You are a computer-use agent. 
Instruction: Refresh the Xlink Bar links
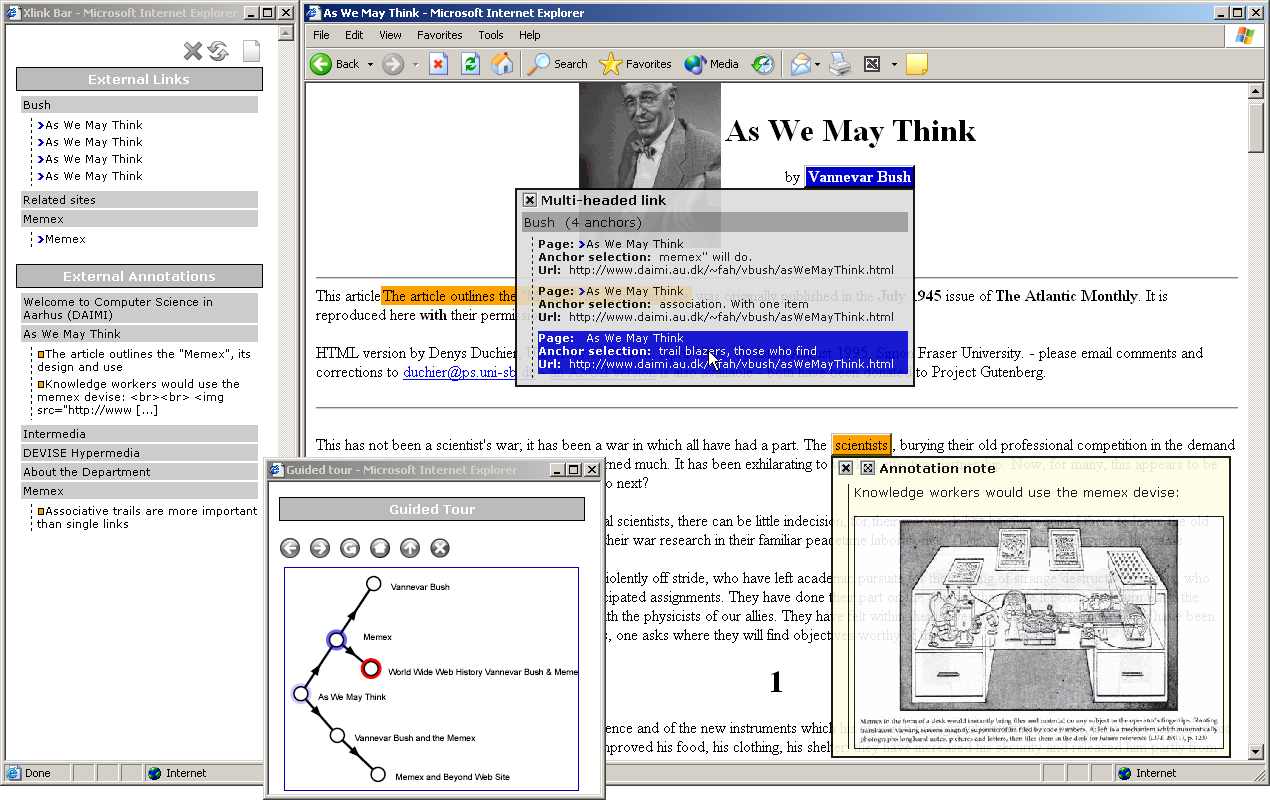point(217,50)
